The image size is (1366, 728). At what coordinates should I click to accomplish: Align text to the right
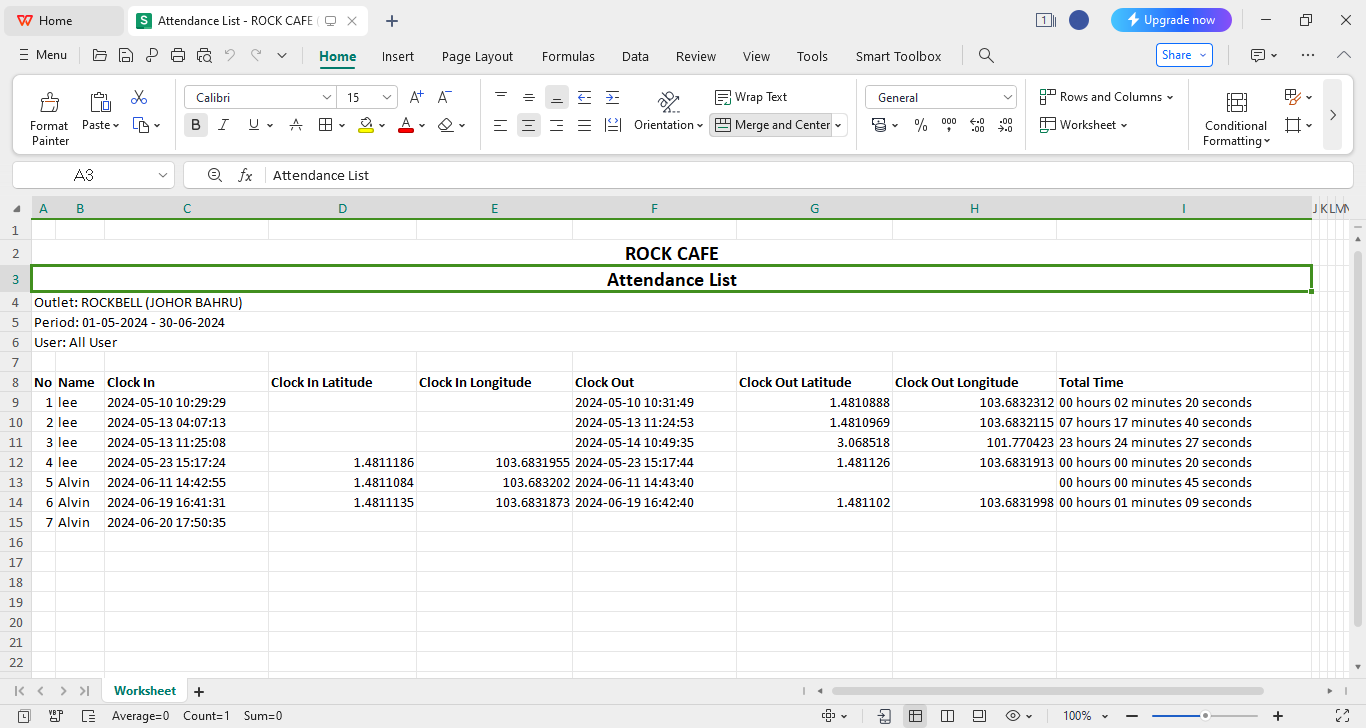pos(557,125)
